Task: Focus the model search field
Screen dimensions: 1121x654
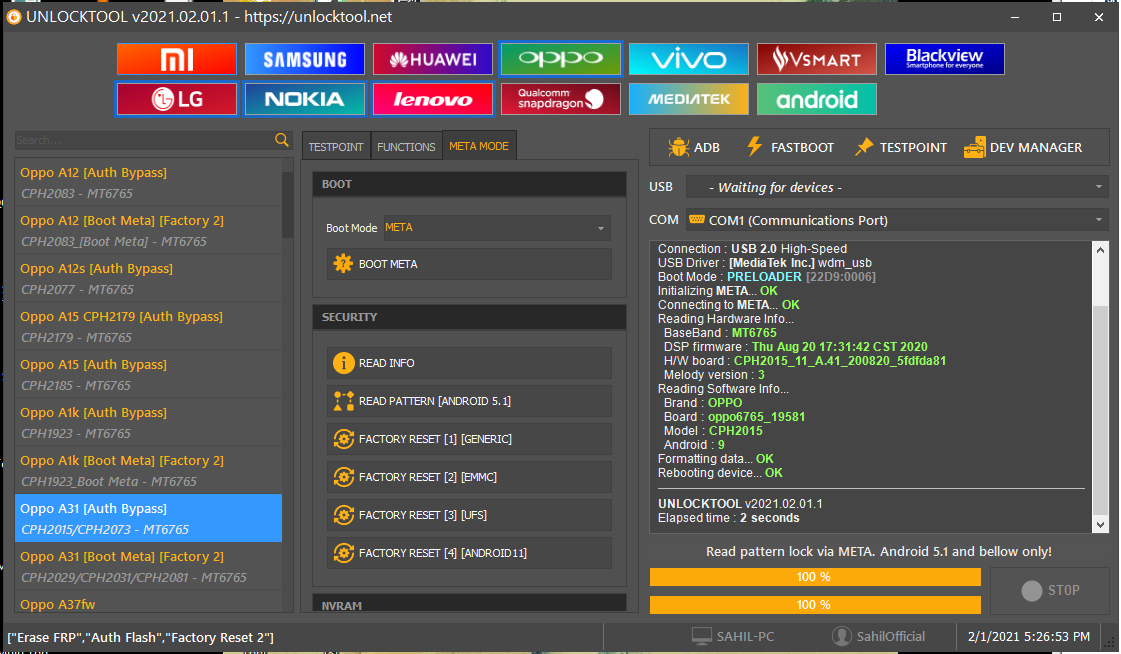Action: (143, 140)
